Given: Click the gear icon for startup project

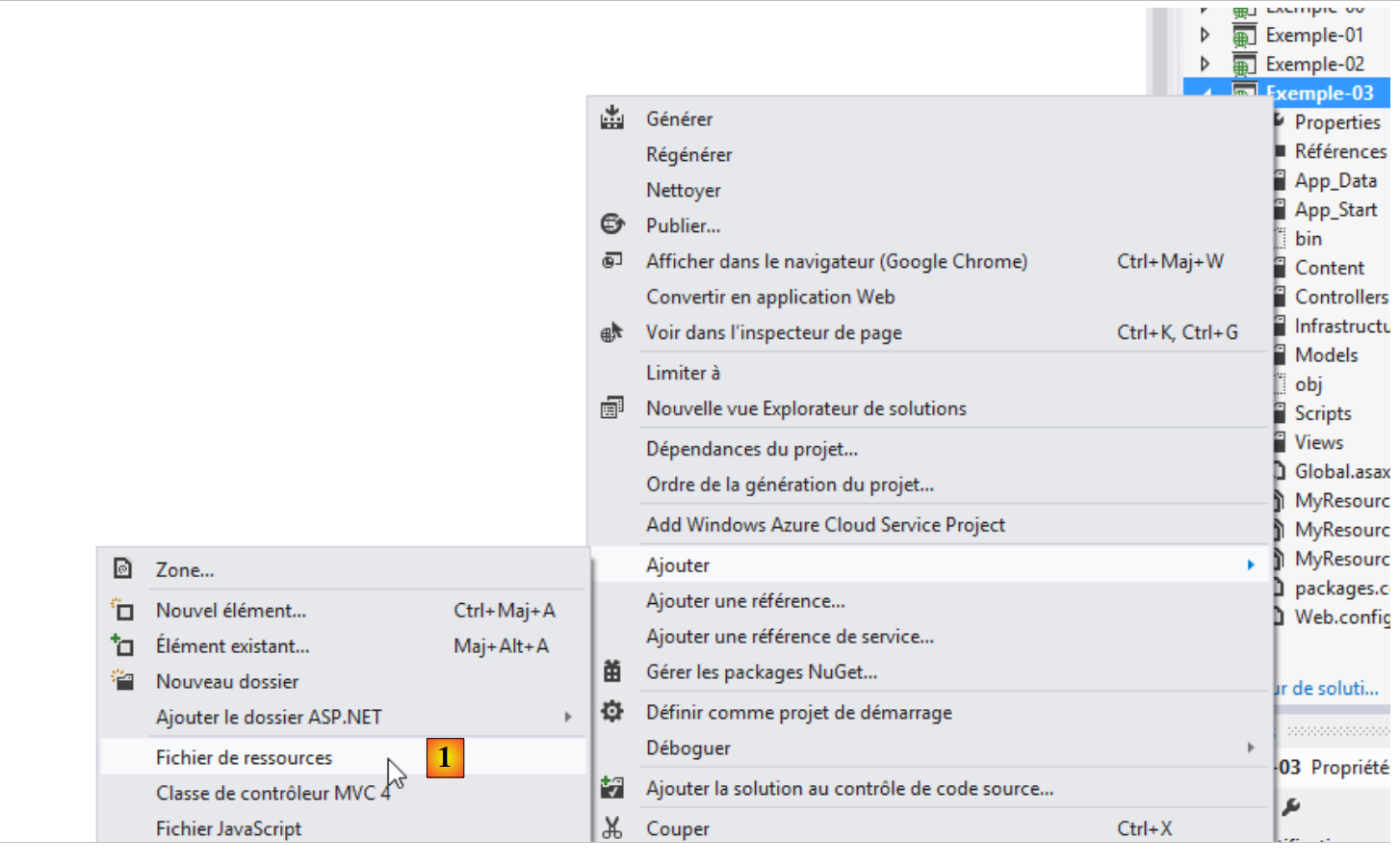Looking at the screenshot, I should pos(612,712).
